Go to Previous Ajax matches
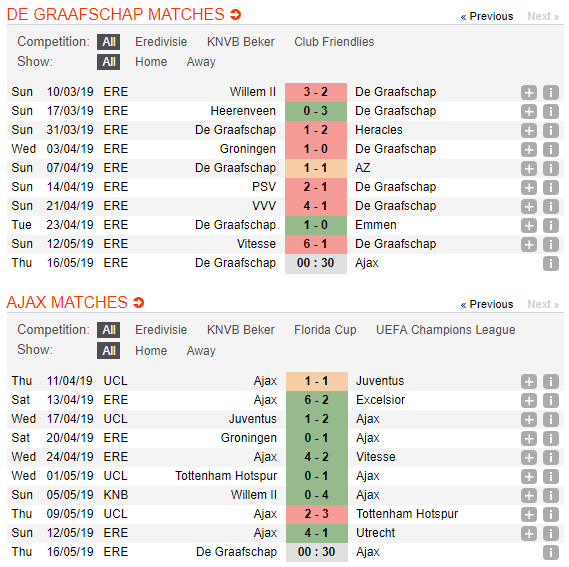 [487, 304]
